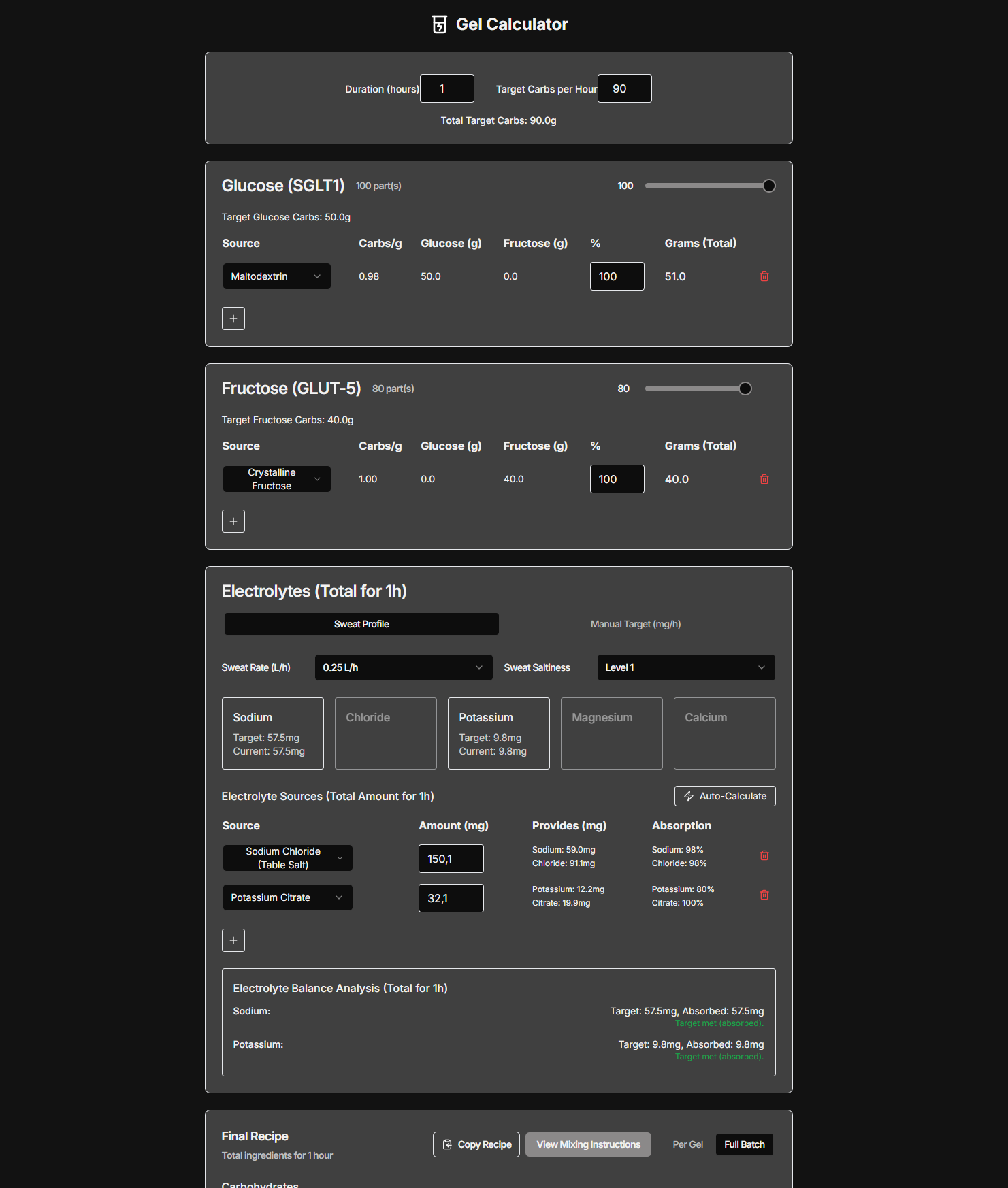Click the Copy Recipe button
This screenshot has width=1008, height=1188.
pyautogui.click(x=476, y=1144)
